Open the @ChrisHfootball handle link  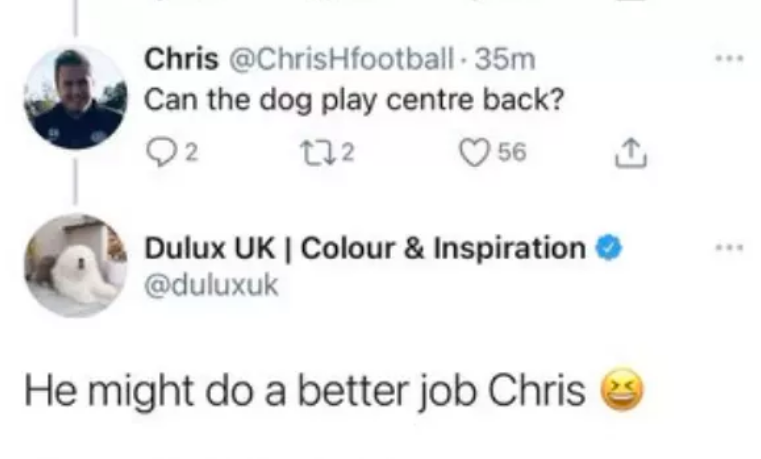(x=342, y=60)
